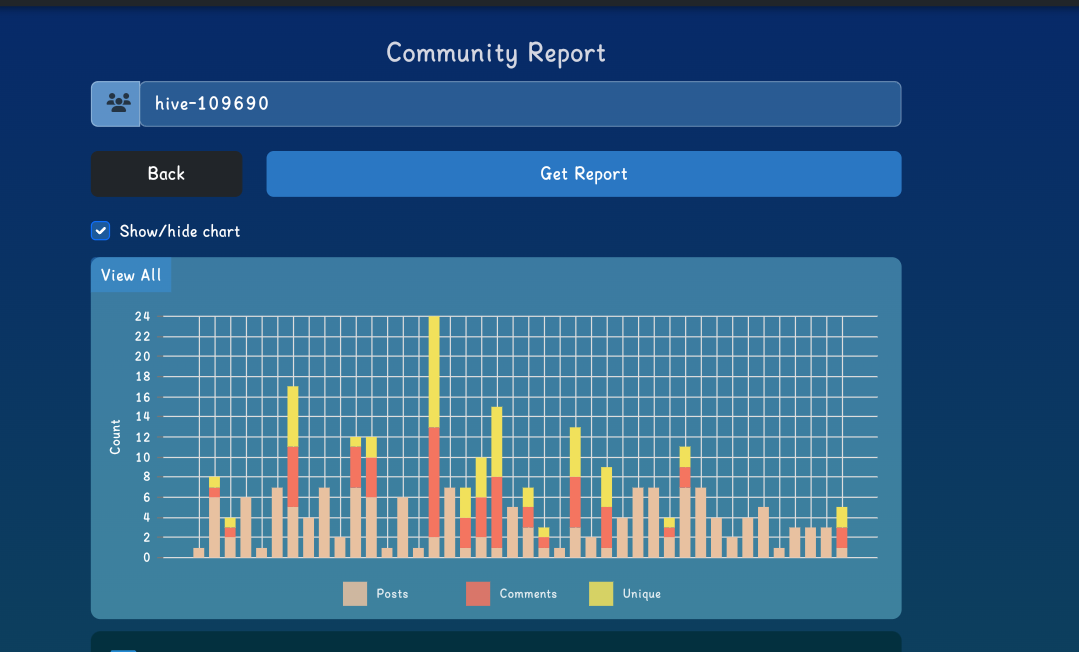Screen dimensions: 1079x652
Task: Click the Community Report heading
Action: click(x=496, y=53)
